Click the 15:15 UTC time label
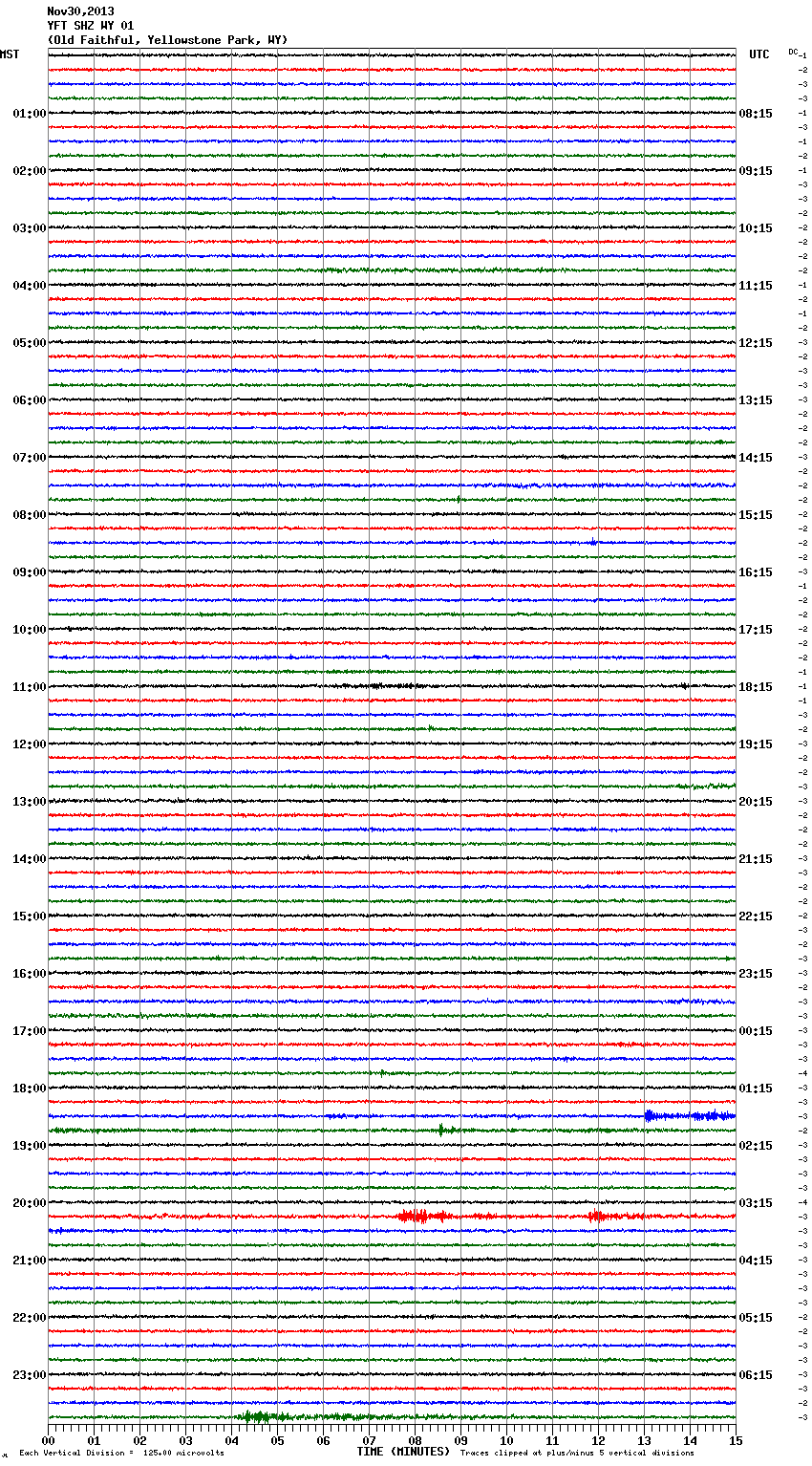This screenshot has height=1466, width=812. coord(756,515)
